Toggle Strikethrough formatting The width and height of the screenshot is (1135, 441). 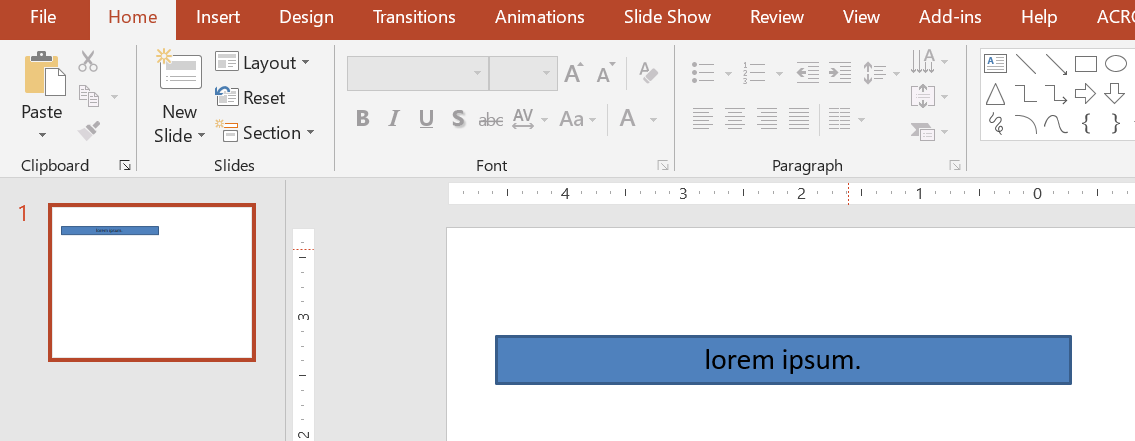491,119
